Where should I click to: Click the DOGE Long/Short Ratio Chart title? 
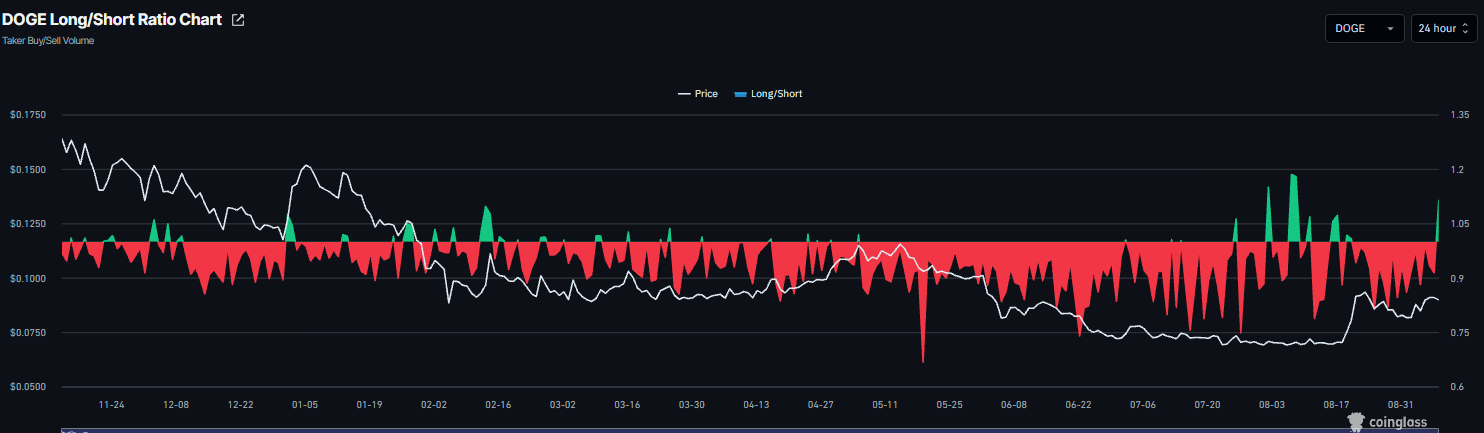[x=112, y=20]
